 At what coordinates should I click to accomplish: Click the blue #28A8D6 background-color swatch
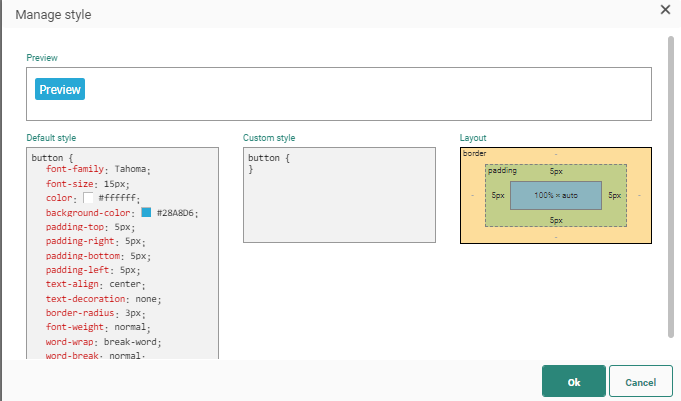[146, 212]
